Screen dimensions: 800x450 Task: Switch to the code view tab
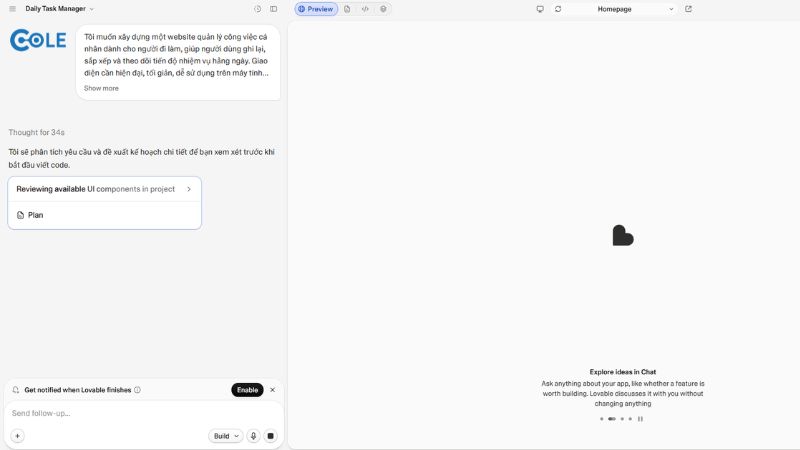pyautogui.click(x=365, y=9)
